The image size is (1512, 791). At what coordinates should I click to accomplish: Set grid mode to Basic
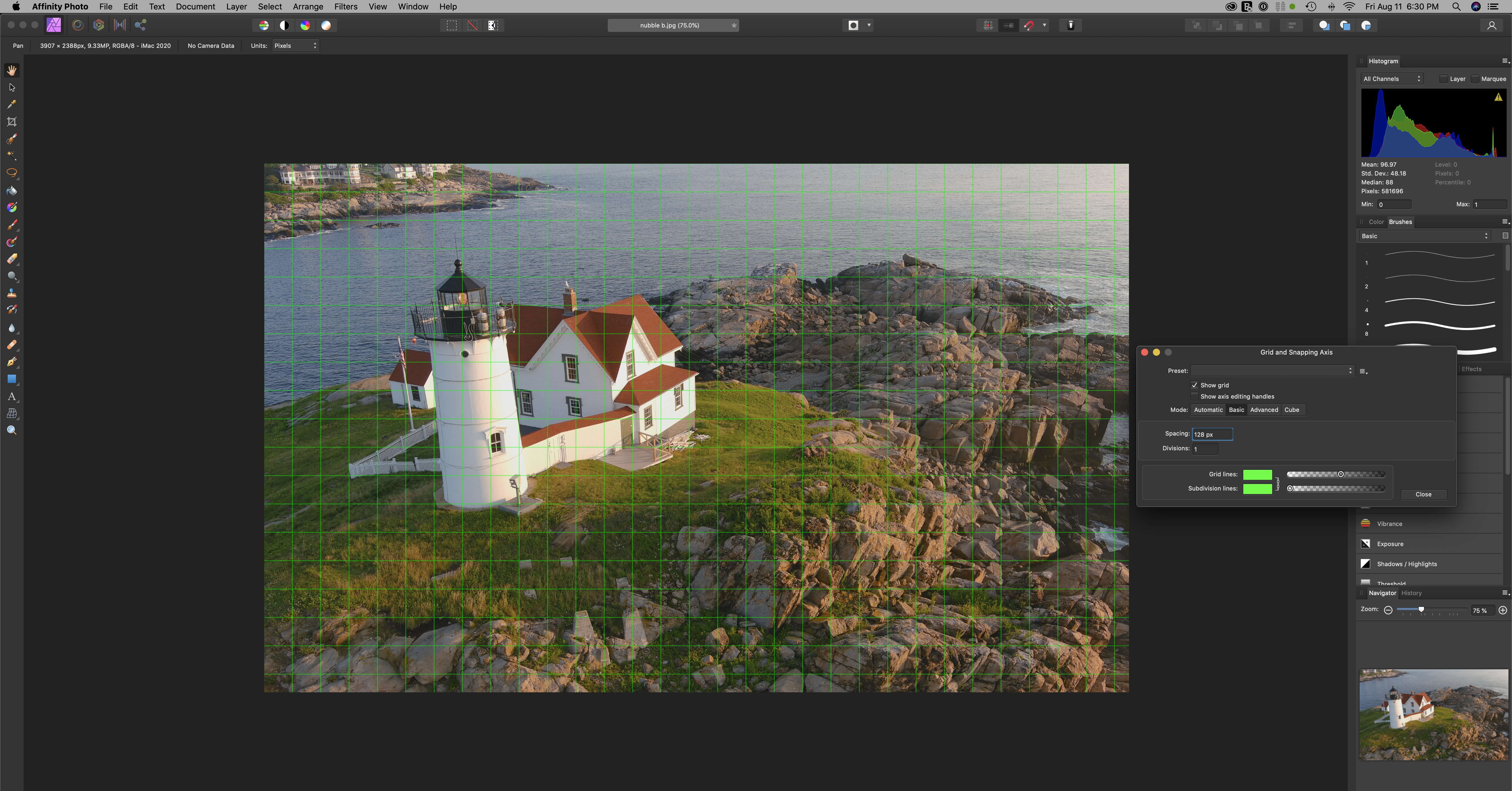click(1236, 410)
